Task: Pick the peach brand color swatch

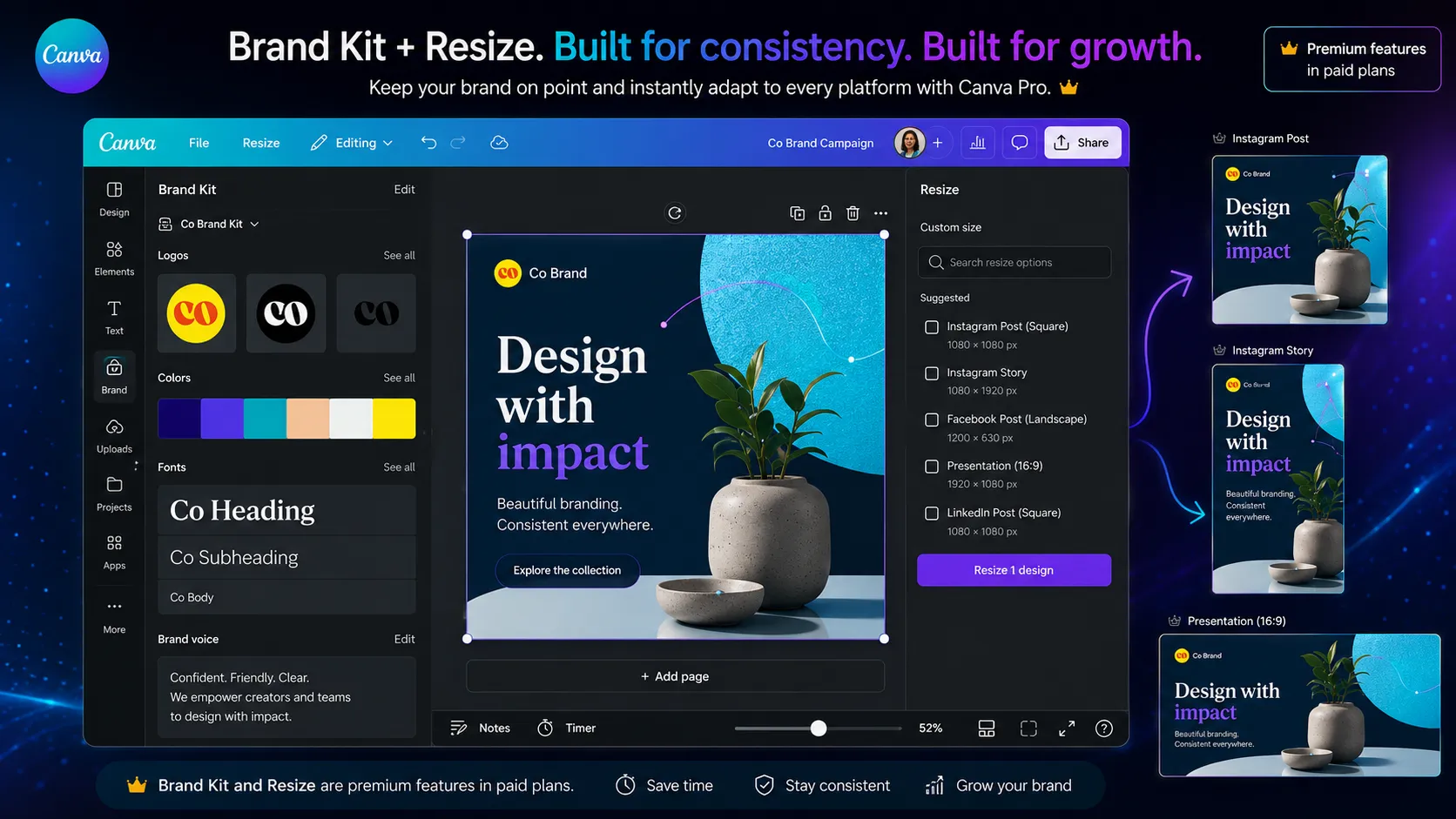Action: coord(308,419)
